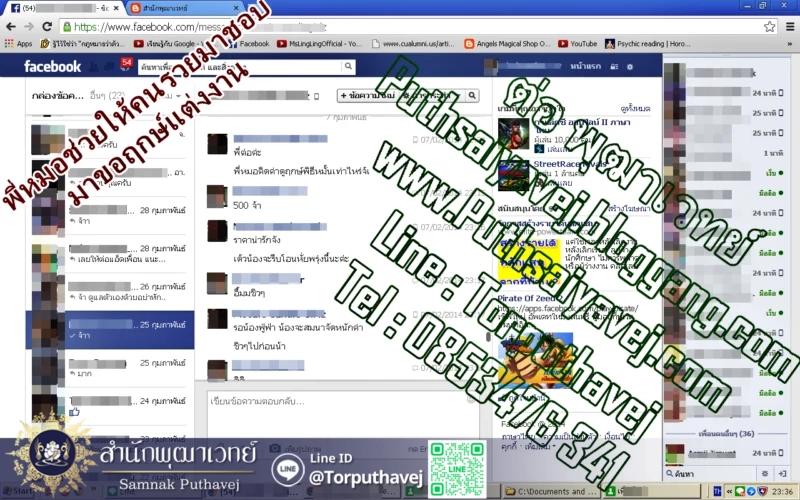Open the Pirate Of Zeed ad link

click(530, 298)
